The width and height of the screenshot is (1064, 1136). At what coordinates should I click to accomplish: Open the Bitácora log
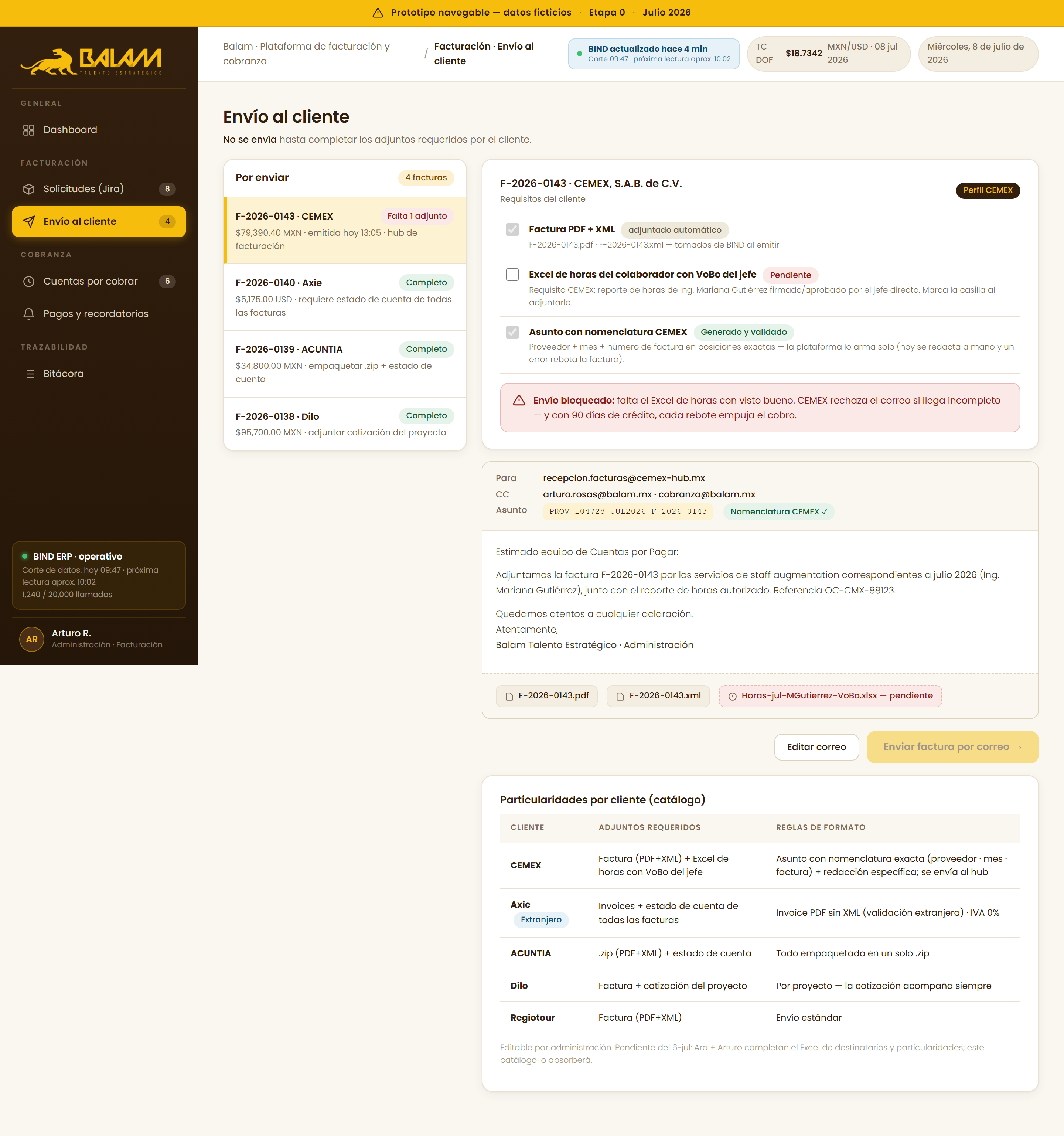click(99, 374)
